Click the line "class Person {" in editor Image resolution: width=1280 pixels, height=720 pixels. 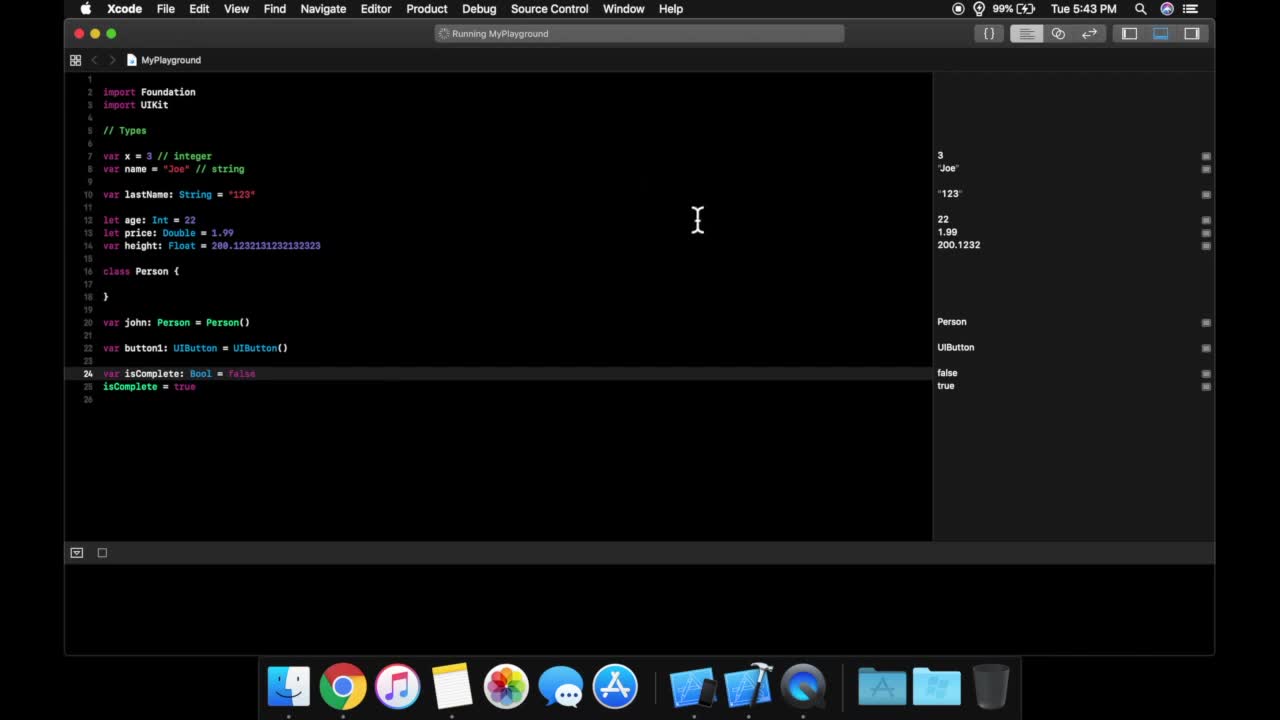141,271
